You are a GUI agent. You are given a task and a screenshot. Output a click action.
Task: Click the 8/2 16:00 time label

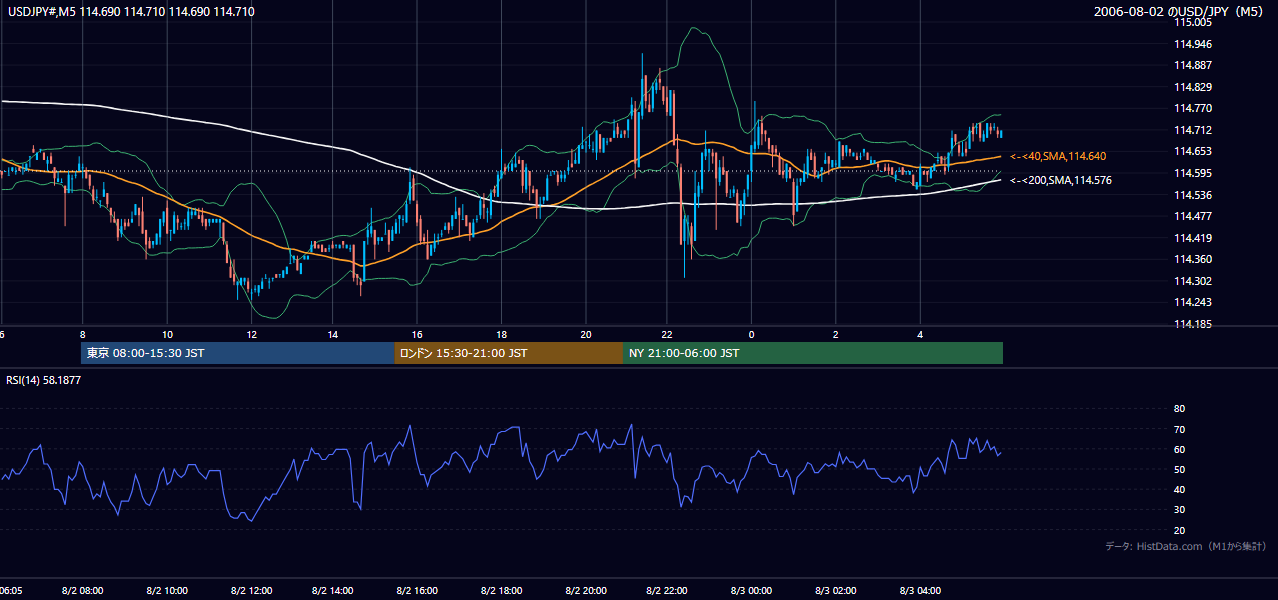[417, 591]
